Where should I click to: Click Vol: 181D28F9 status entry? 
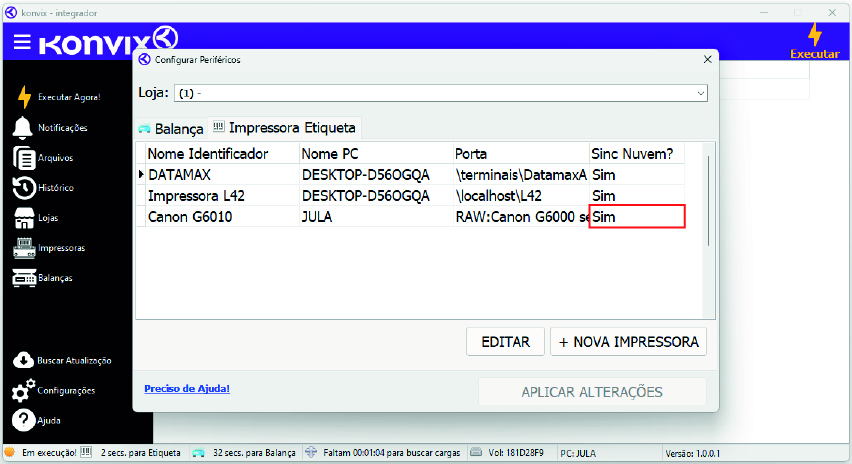pos(515,453)
